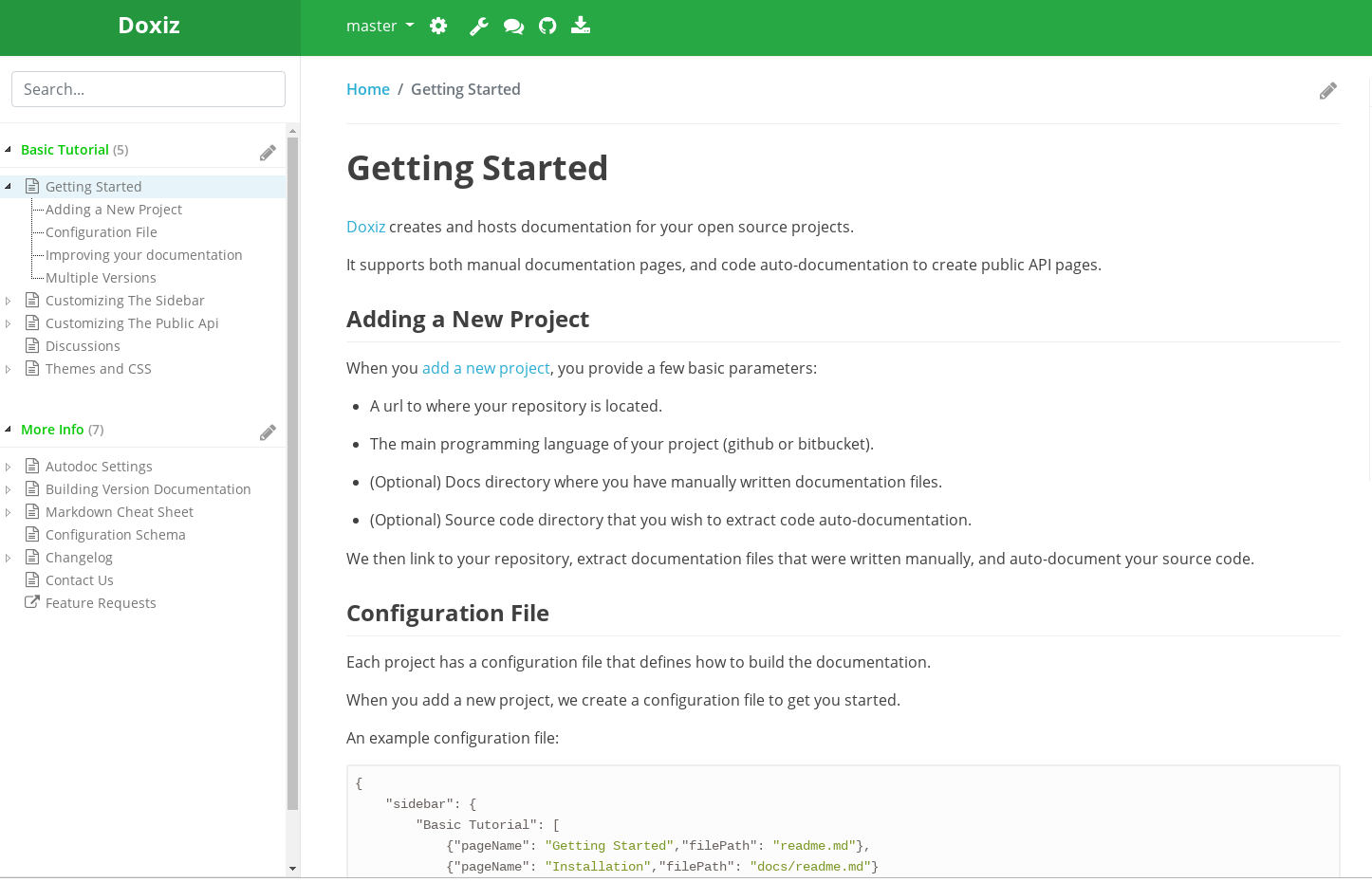The height and width of the screenshot is (882, 1372).
Task: Open the master branch dropdown
Action: click(380, 26)
